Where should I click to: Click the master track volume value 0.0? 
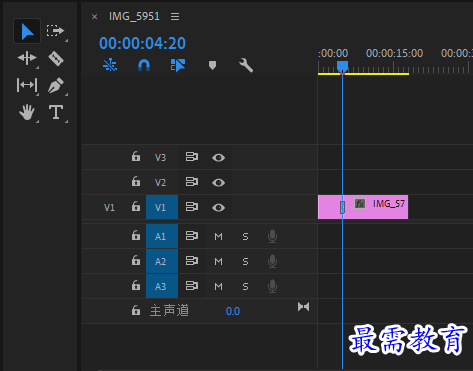(233, 311)
